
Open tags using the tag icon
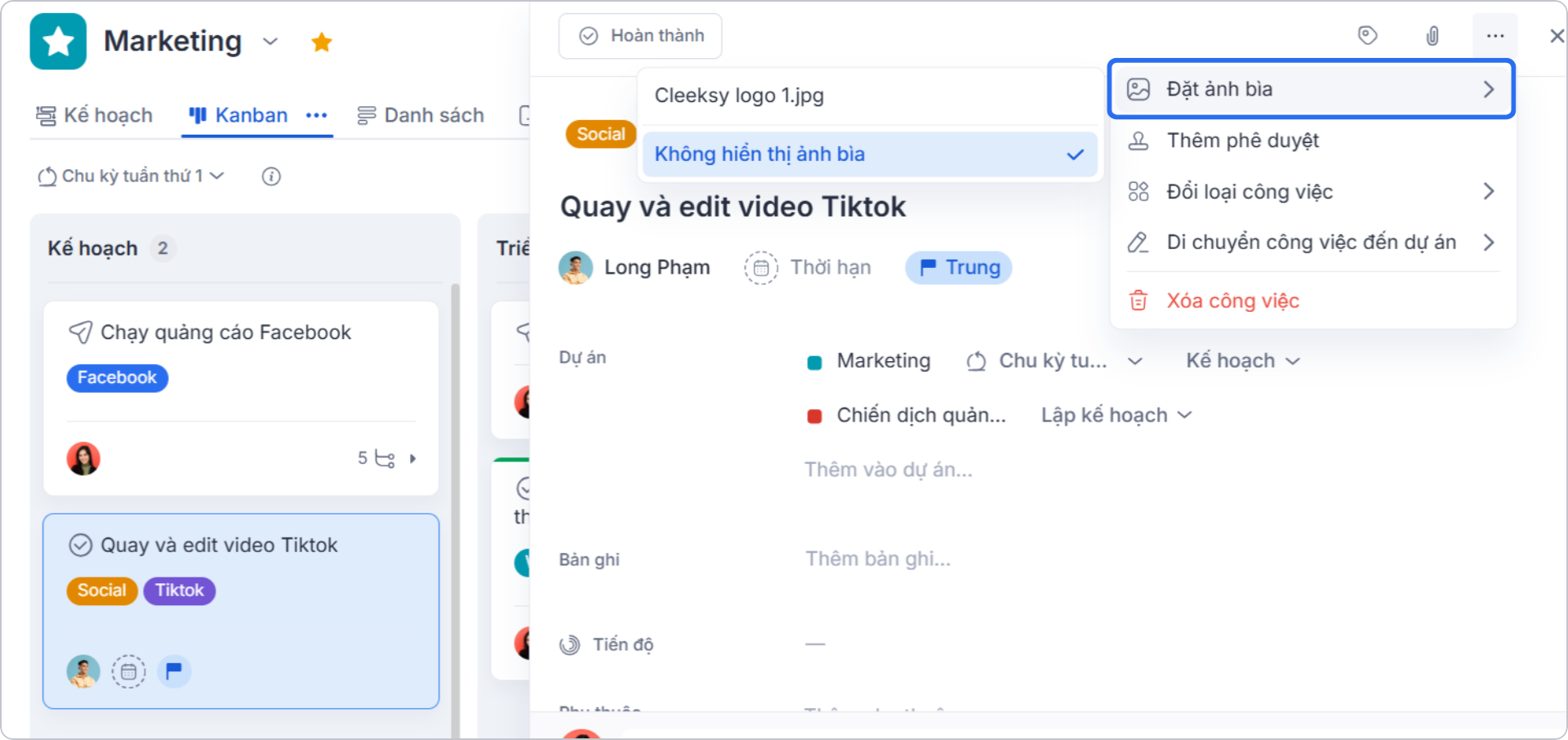tap(1368, 35)
